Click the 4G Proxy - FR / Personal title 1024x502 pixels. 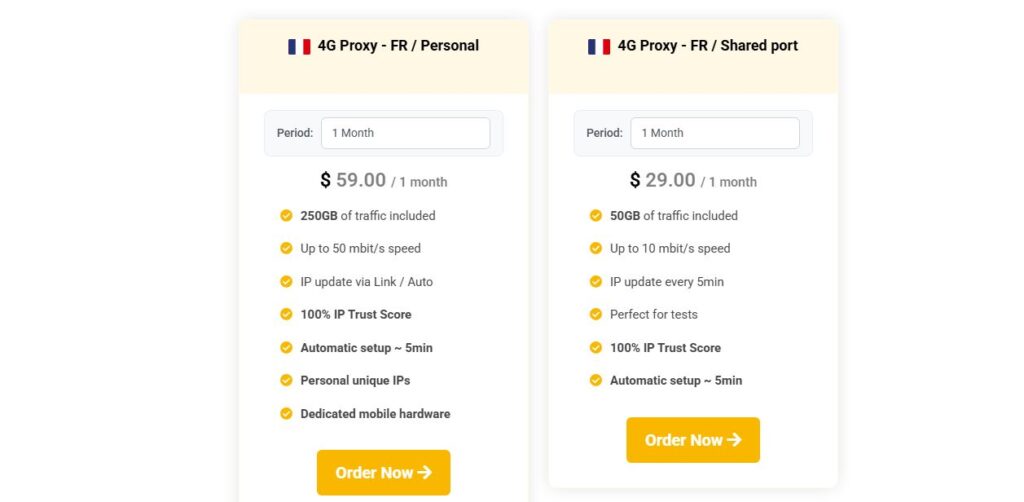[x=398, y=45]
